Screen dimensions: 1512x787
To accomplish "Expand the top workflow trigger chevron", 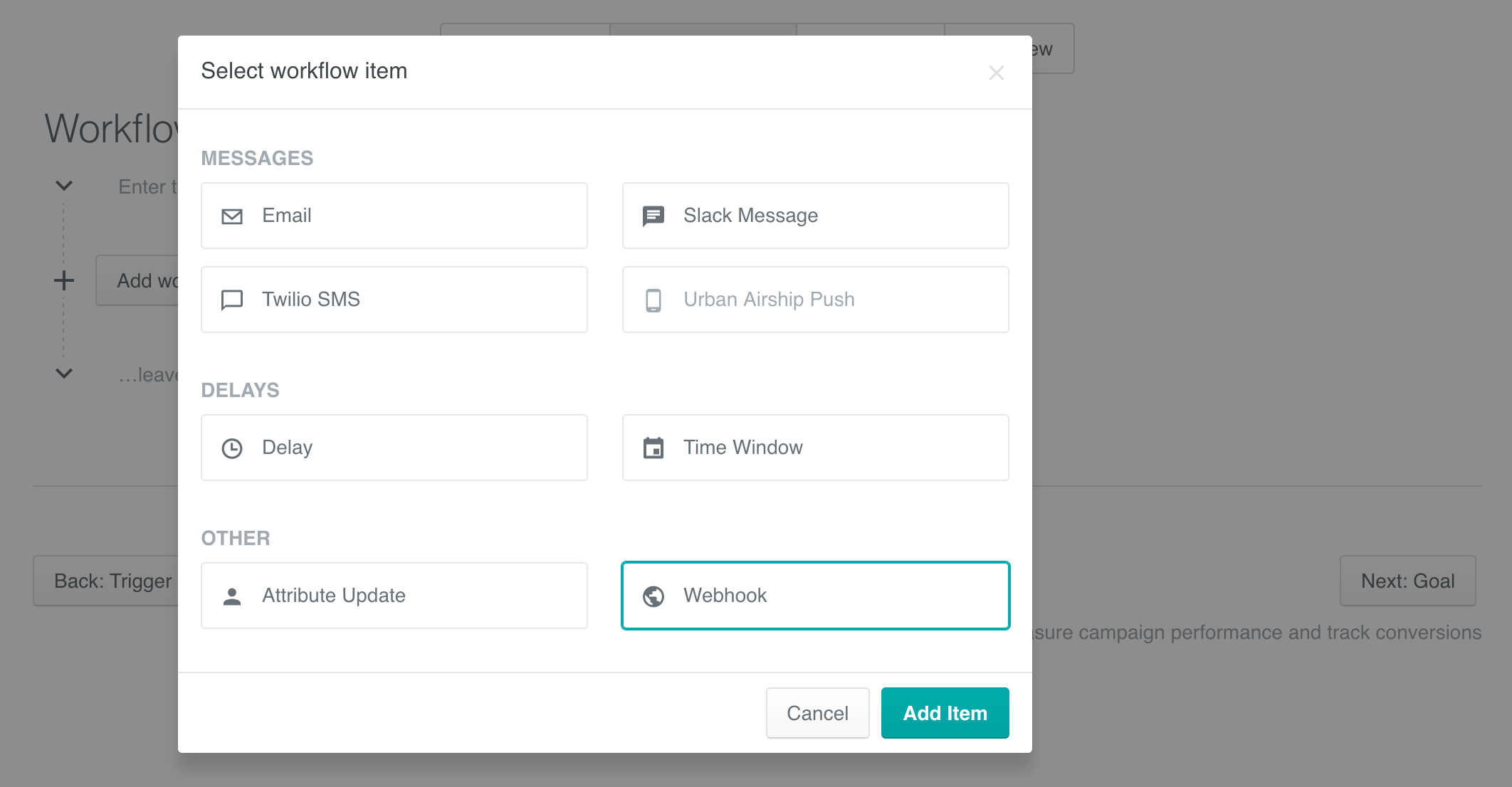I will click(x=64, y=186).
